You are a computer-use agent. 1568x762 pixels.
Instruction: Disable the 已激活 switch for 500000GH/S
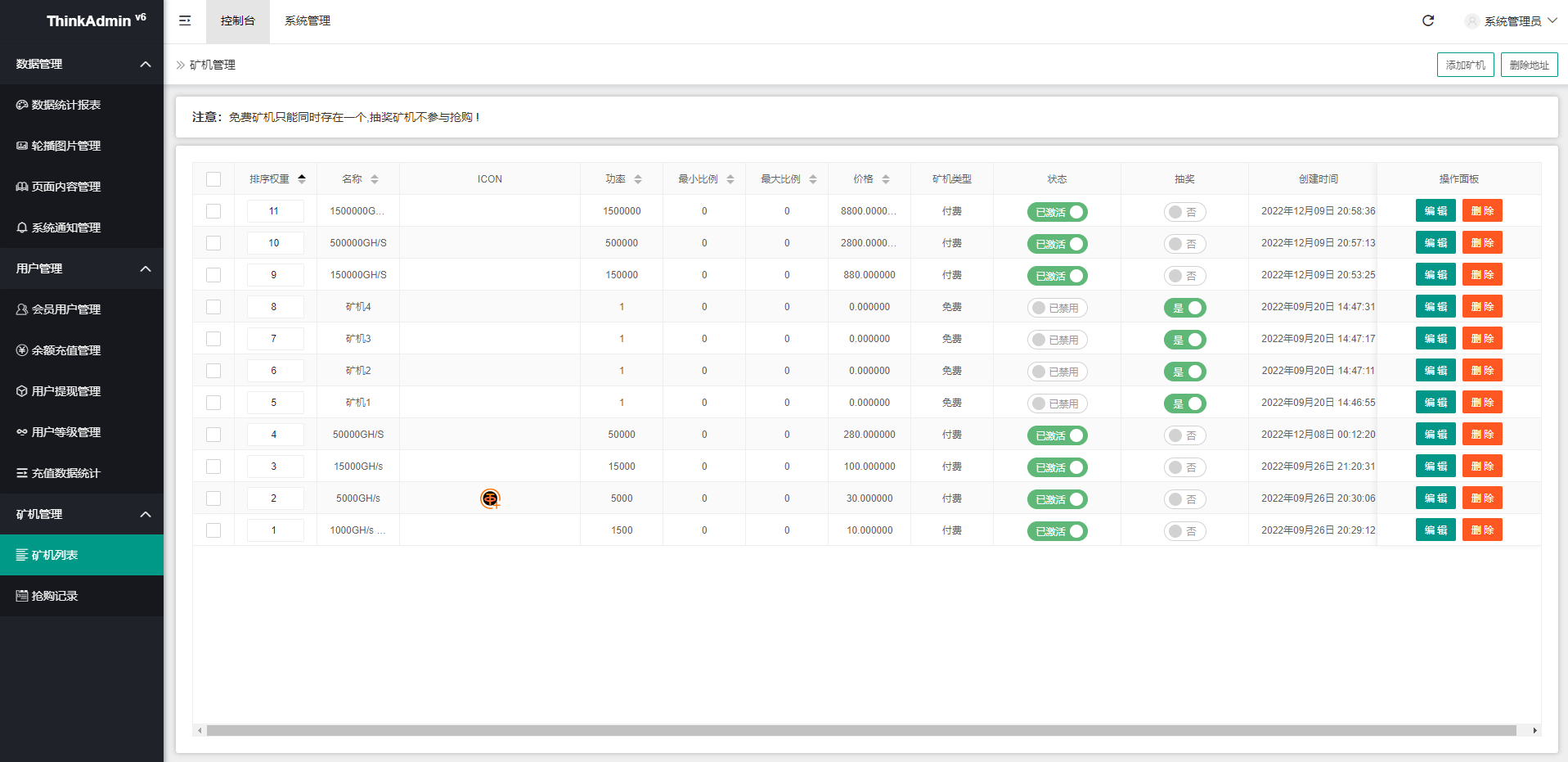pos(1057,244)
